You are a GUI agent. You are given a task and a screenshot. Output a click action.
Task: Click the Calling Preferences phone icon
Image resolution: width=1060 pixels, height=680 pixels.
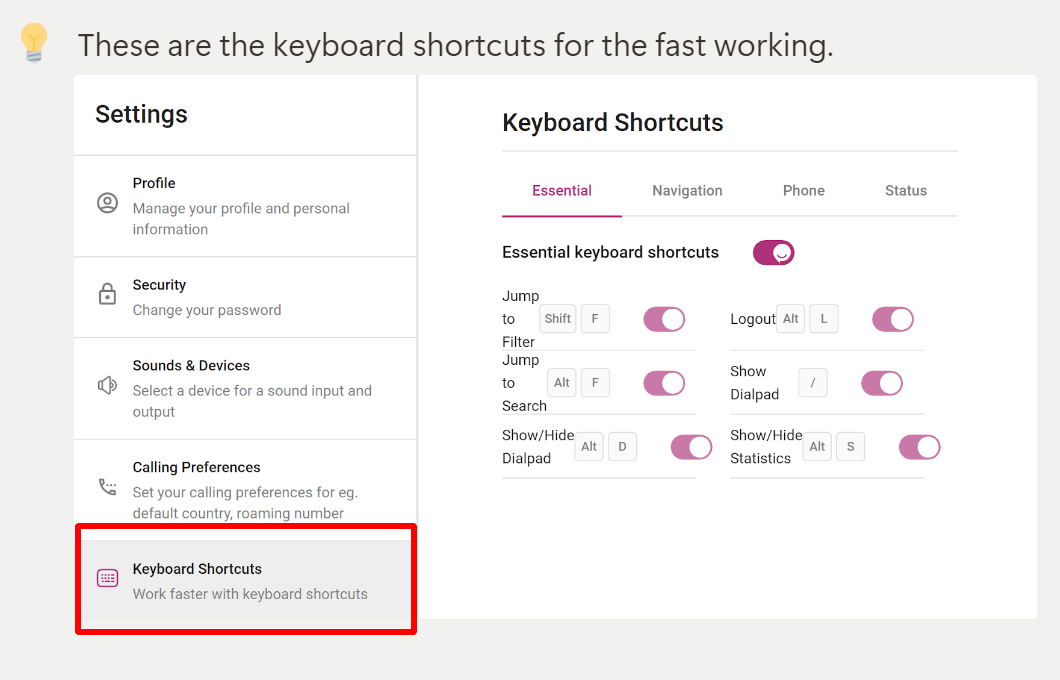tap(107, 487)
